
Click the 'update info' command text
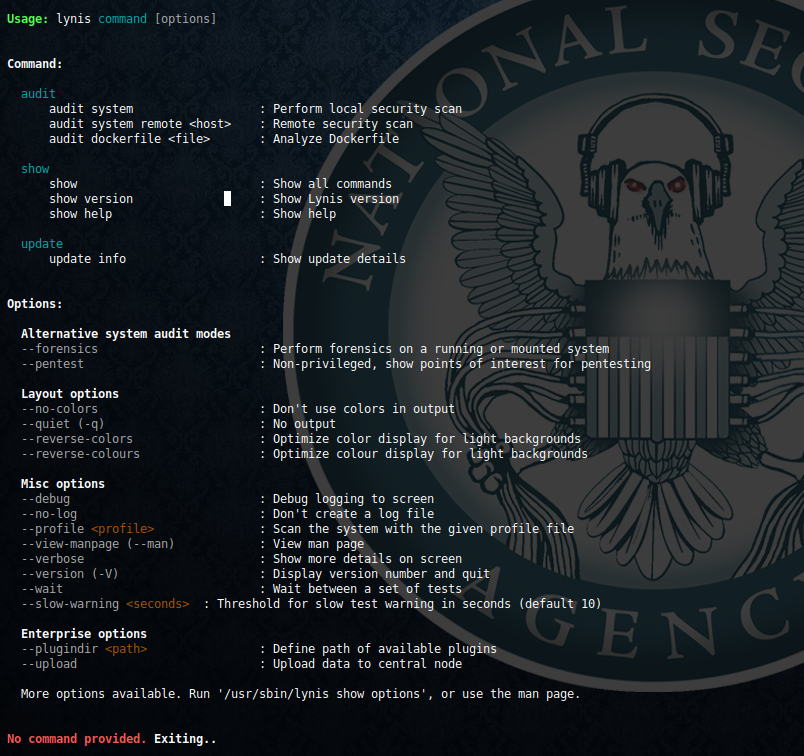click(x=87, y=259)
